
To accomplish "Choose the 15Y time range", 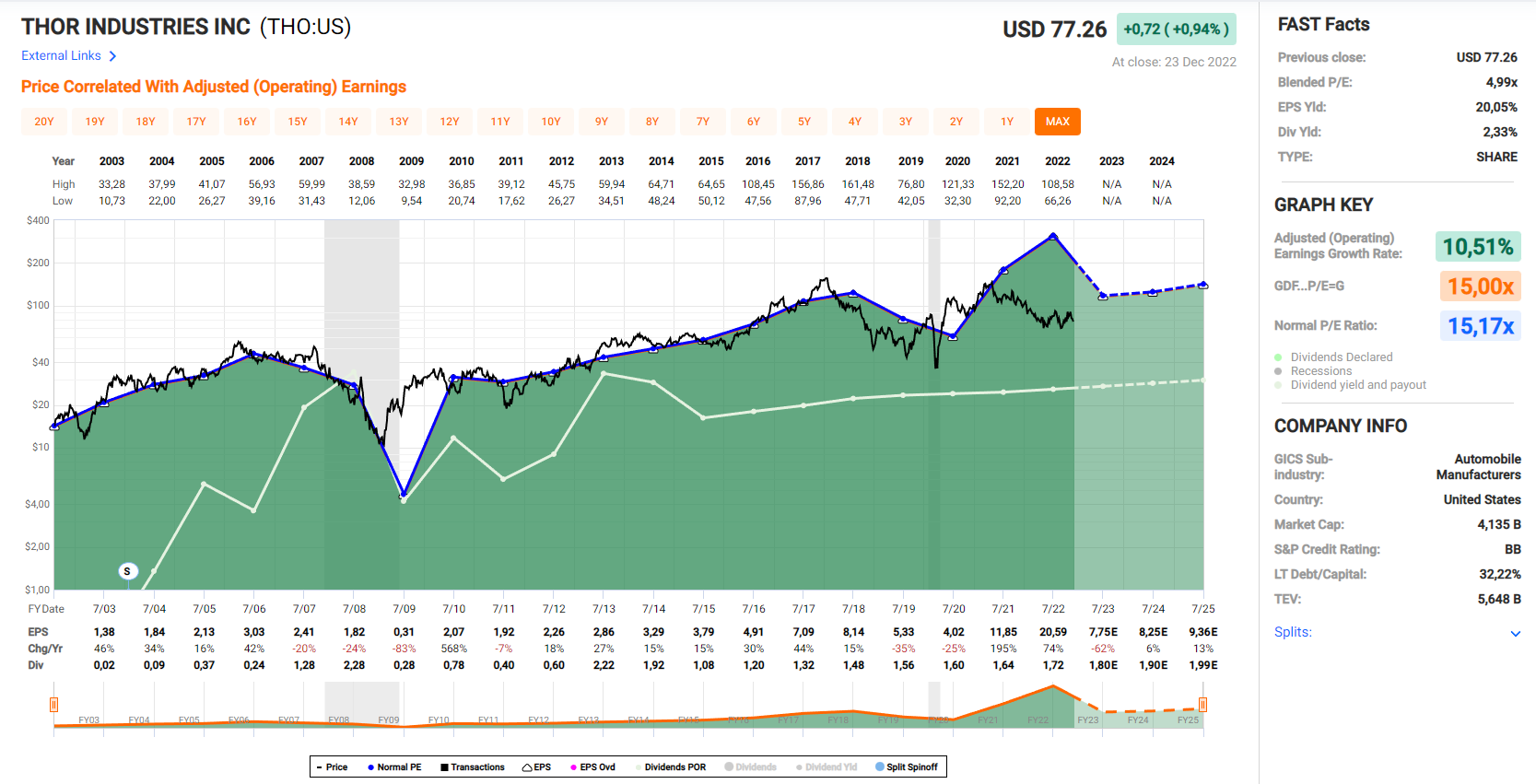I will 298,122.
